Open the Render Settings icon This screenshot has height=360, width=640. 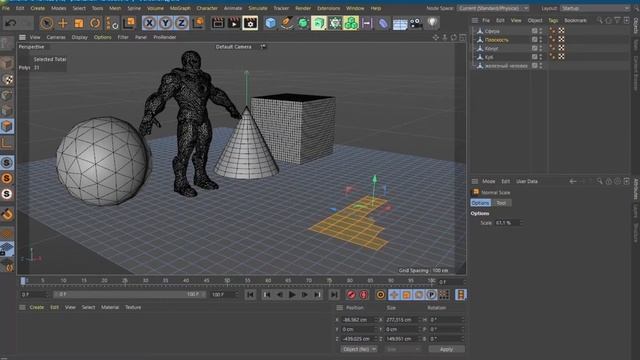250,23
